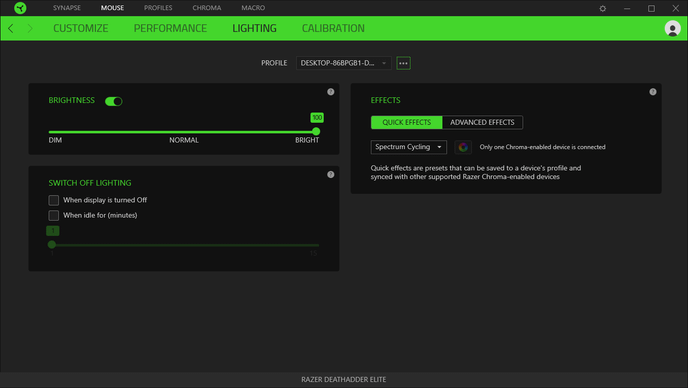Screen dimensions: 688x388
Task: Check When idle for (minutes)
Action: tap(54, 216)
